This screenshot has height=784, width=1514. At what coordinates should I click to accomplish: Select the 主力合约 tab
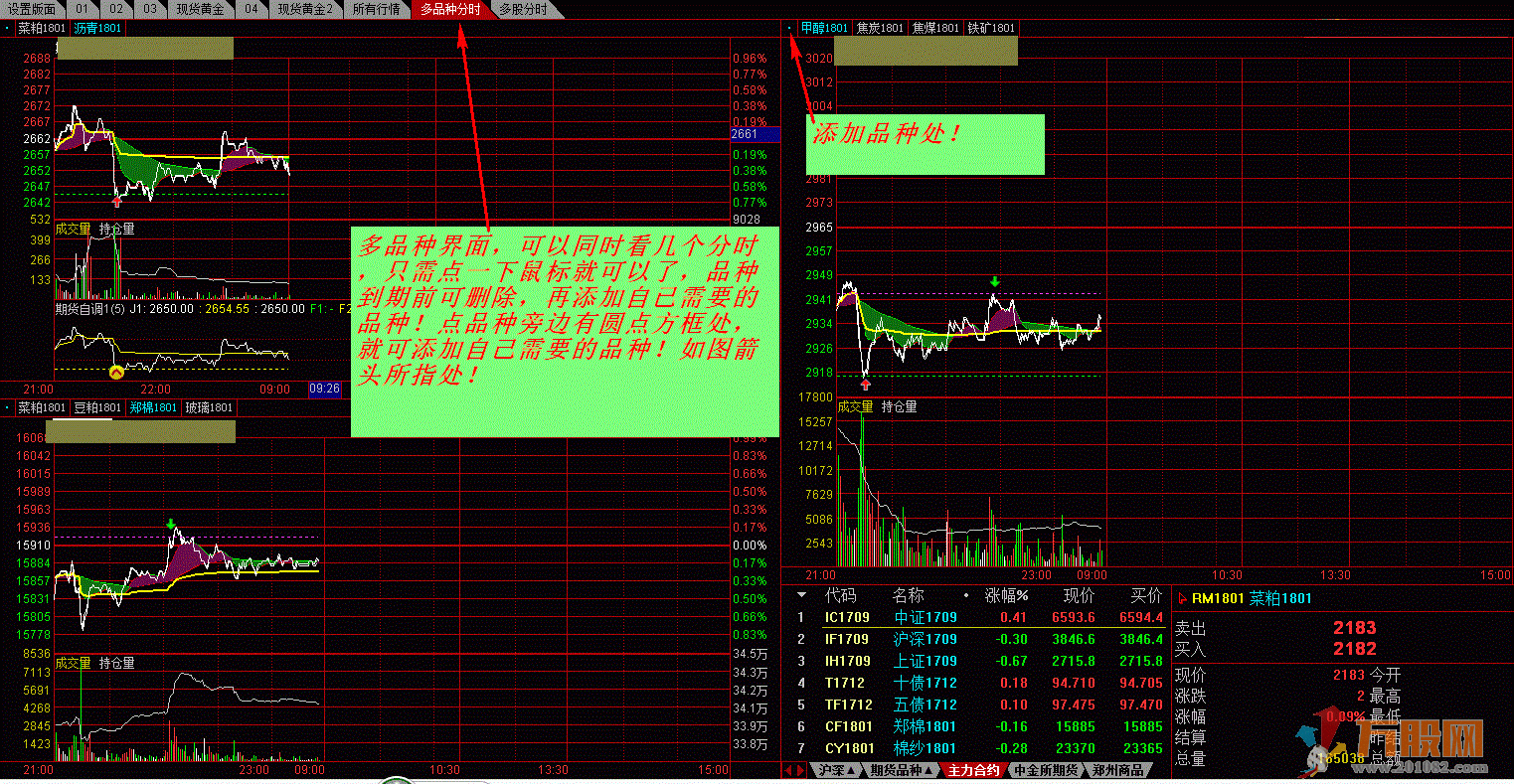click(973, 770)
